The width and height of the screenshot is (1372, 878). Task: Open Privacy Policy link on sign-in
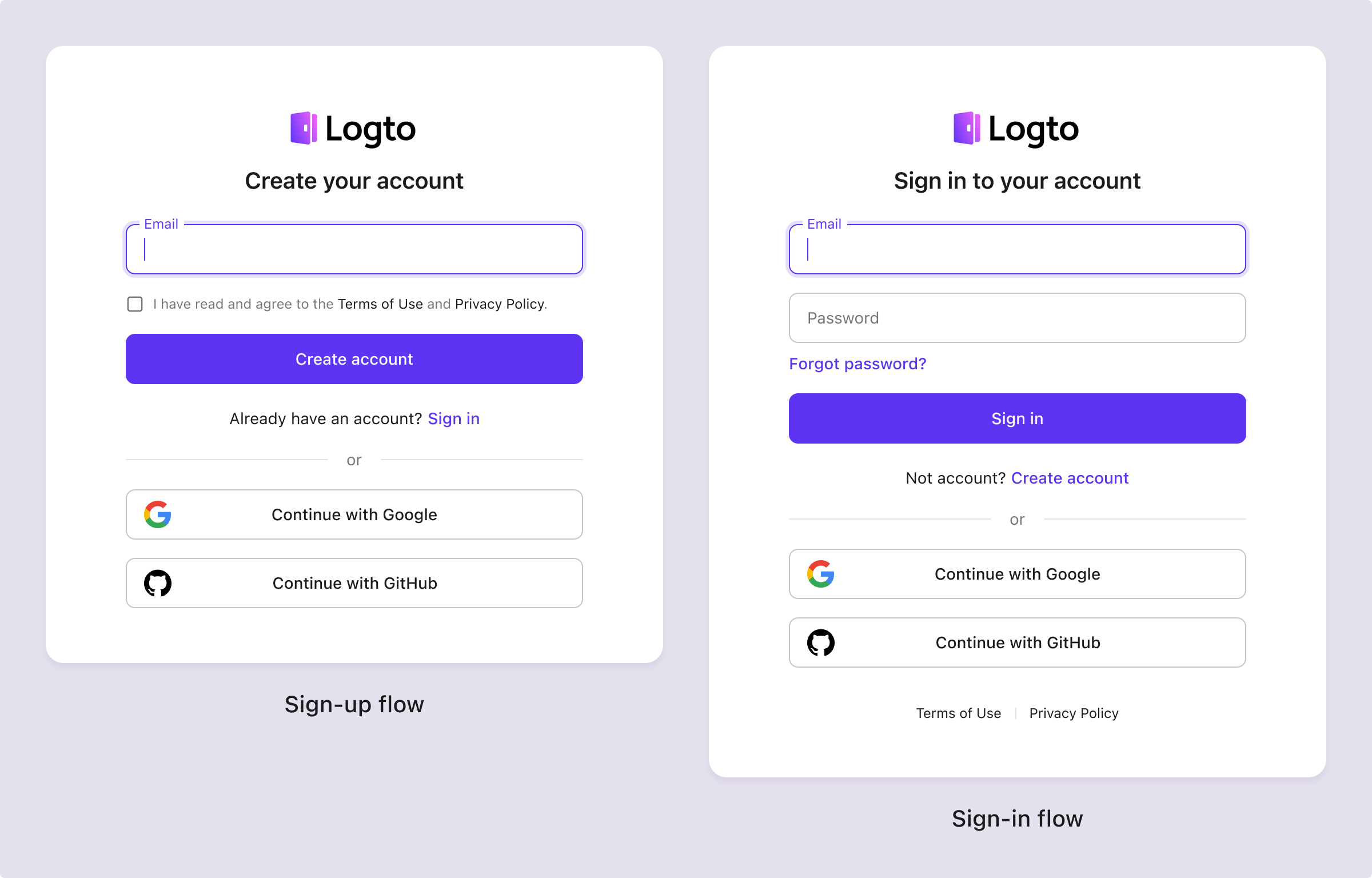click(1074, 713)
